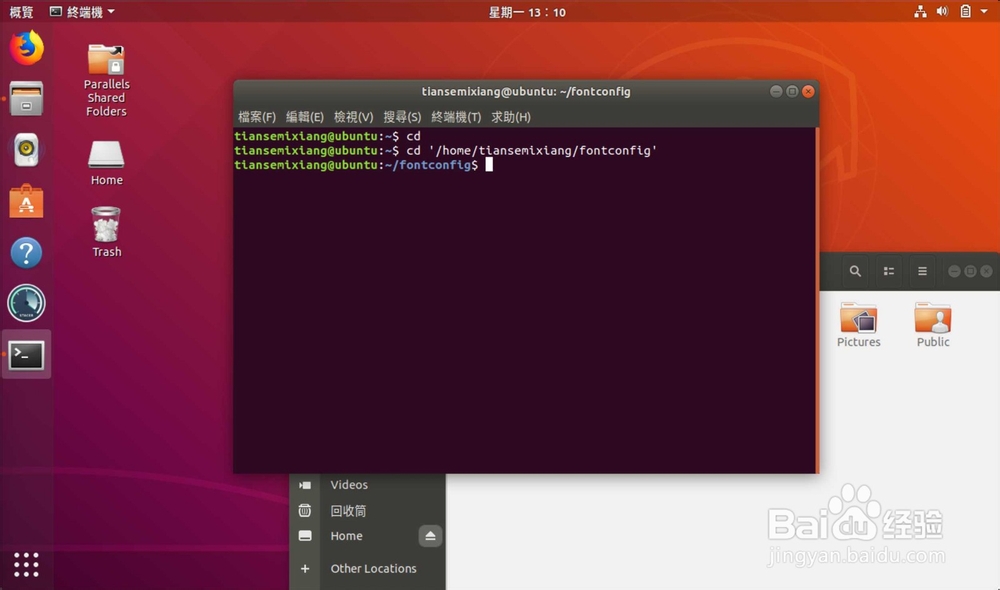This screenshot has width=1000, height=590.
Task: Click the battery indicator in top bar
Action: pos(965,11)
